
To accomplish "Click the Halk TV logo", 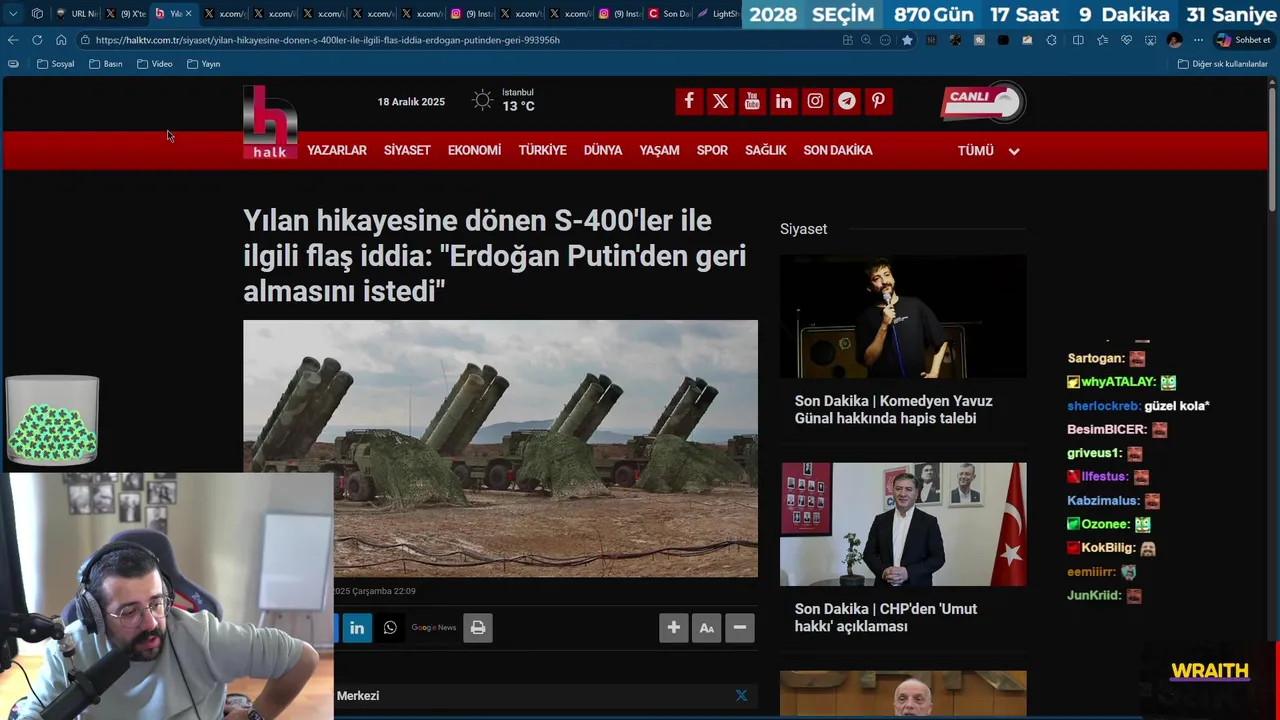I will click(x=270, y=122).
